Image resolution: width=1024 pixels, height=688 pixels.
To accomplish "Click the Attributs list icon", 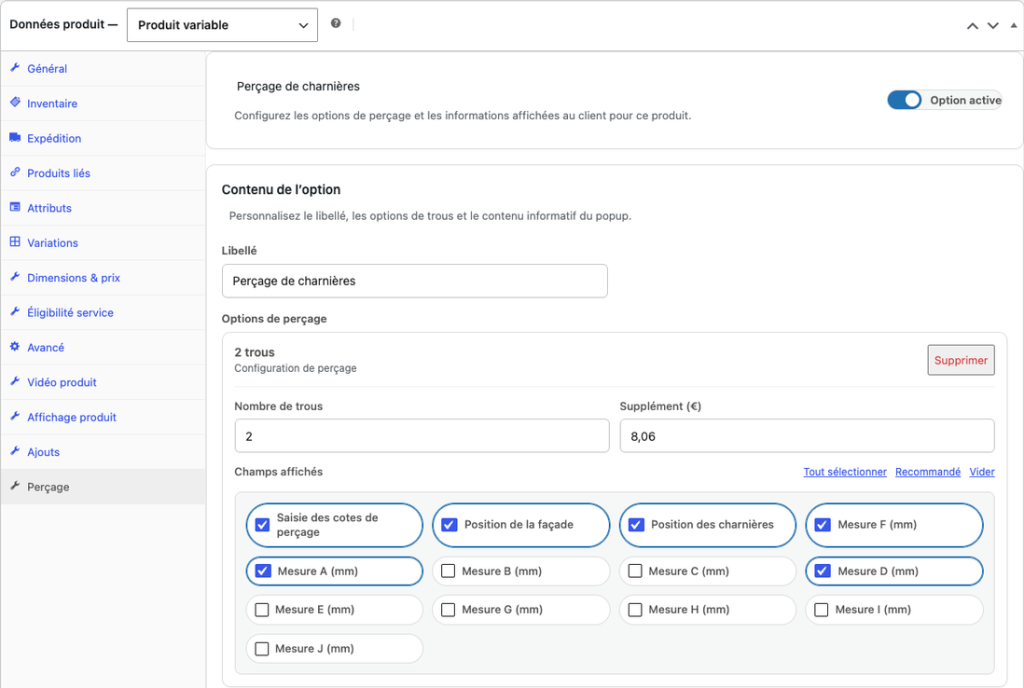I will pyautogui.click(x=15, y=207).
